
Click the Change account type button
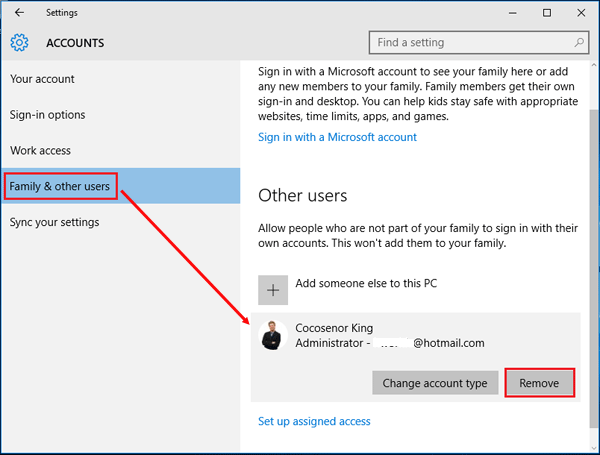click(x=435, y=383)
